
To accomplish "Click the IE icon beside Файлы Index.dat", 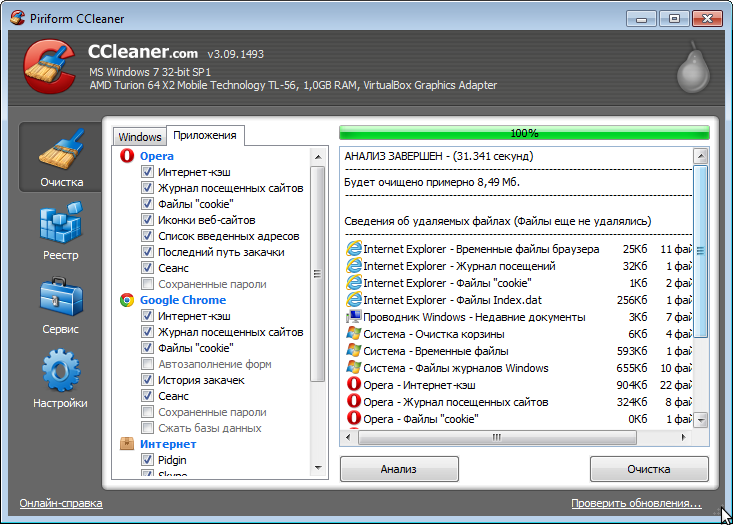I will 354,300.
